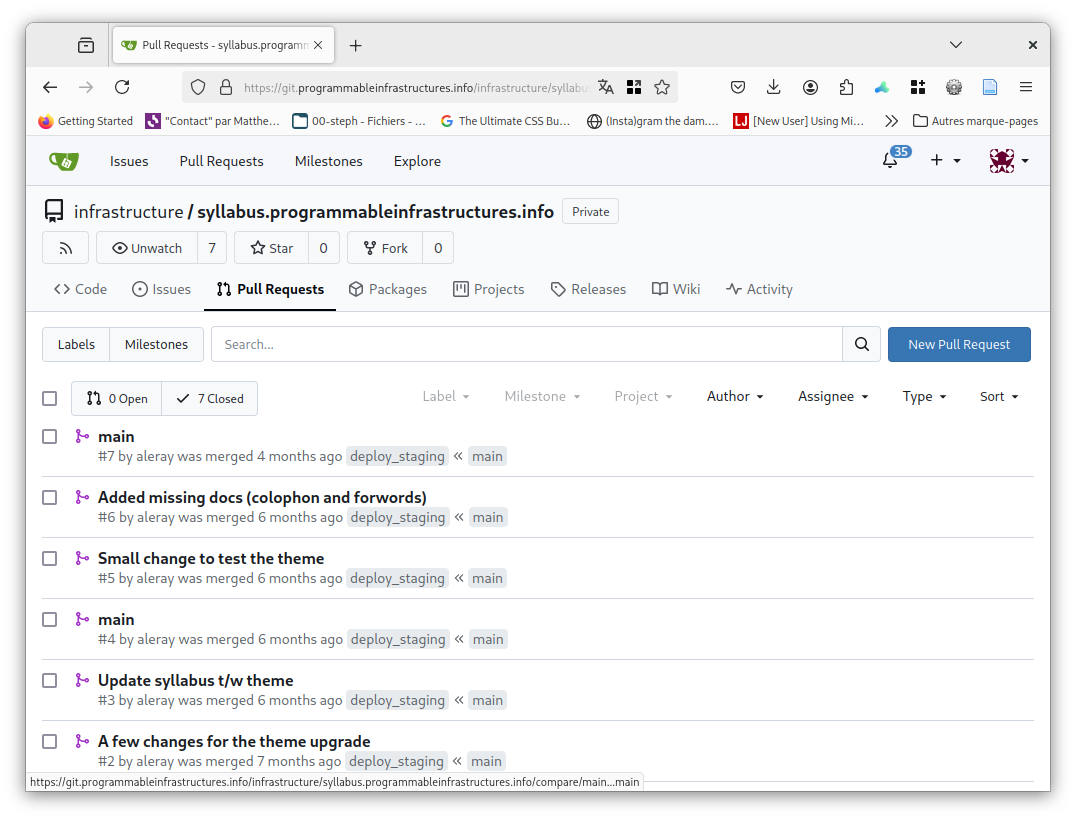Open the Wiki tab
The height and width of the screenshot is (820, 1076).
[676, 289]
